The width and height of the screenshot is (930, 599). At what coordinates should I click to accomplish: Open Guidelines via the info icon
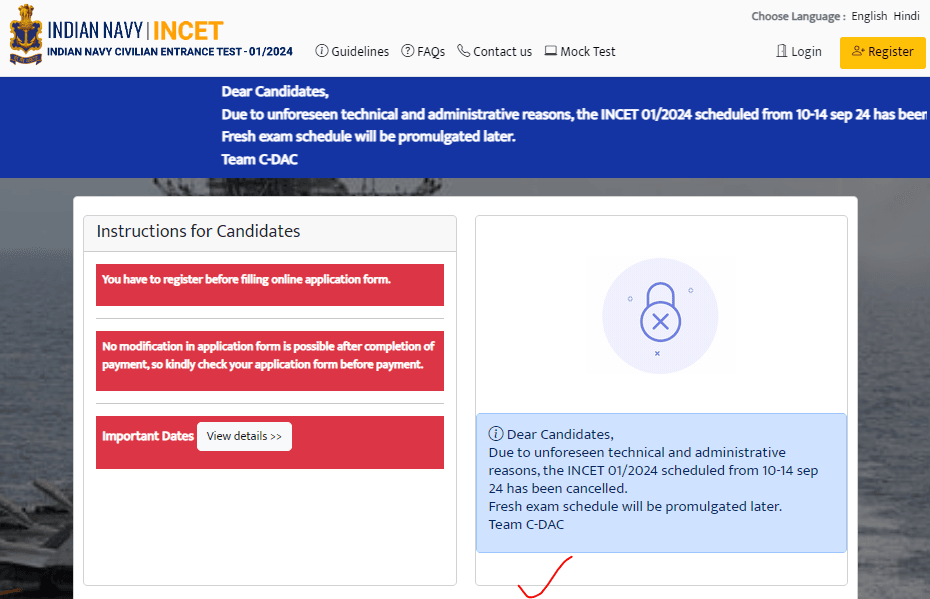pos(322,51)
